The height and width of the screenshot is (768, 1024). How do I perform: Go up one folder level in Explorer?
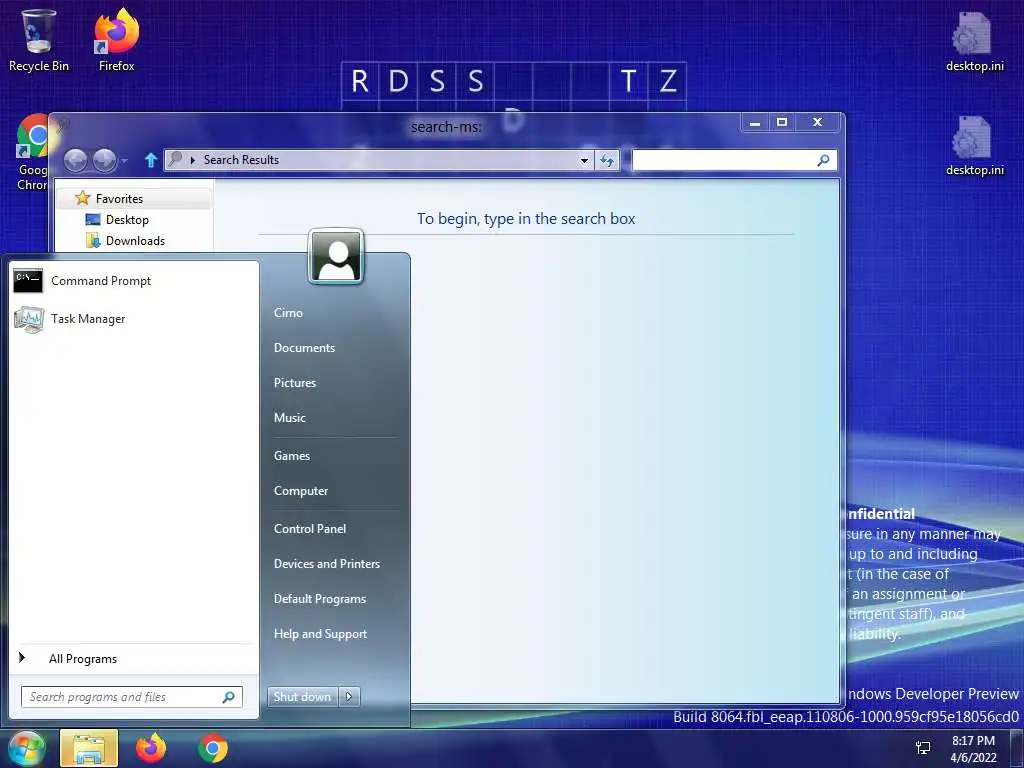(151, 160)
